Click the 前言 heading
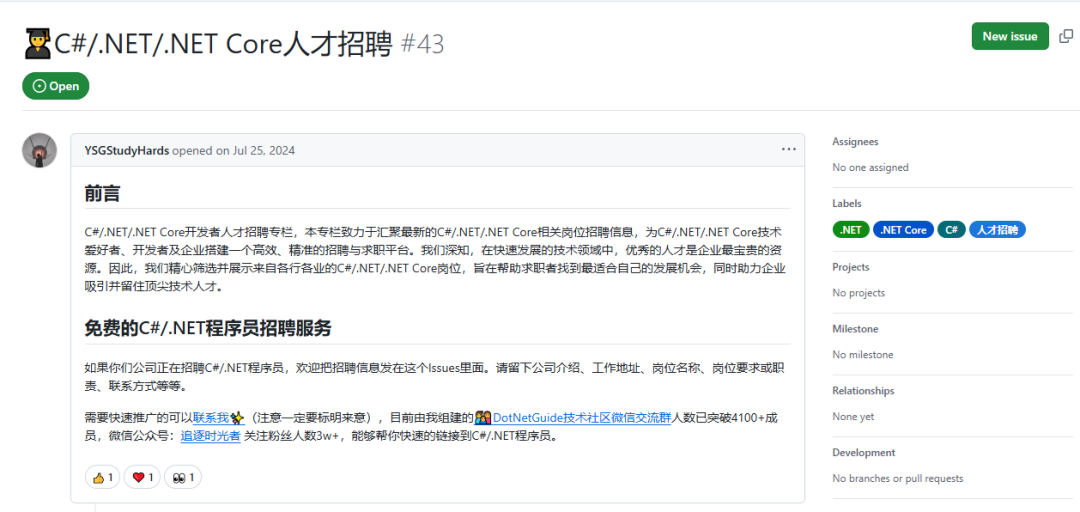The image size is (1080, 512). pos(103,193)
